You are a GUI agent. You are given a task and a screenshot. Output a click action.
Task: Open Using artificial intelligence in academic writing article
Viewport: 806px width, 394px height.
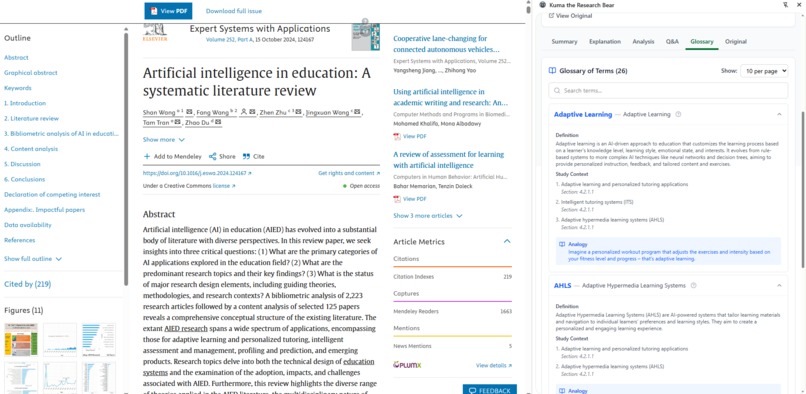point(450,97)
